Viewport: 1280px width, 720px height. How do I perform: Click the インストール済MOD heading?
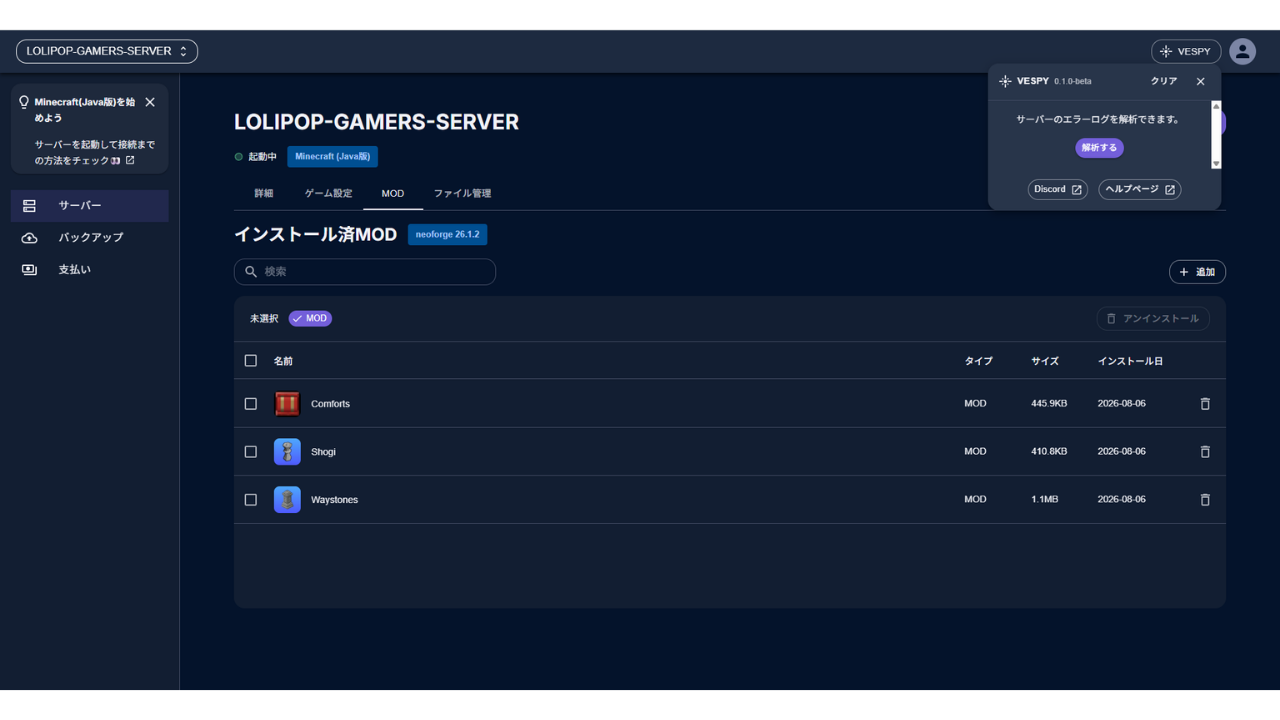pos(315,235)
